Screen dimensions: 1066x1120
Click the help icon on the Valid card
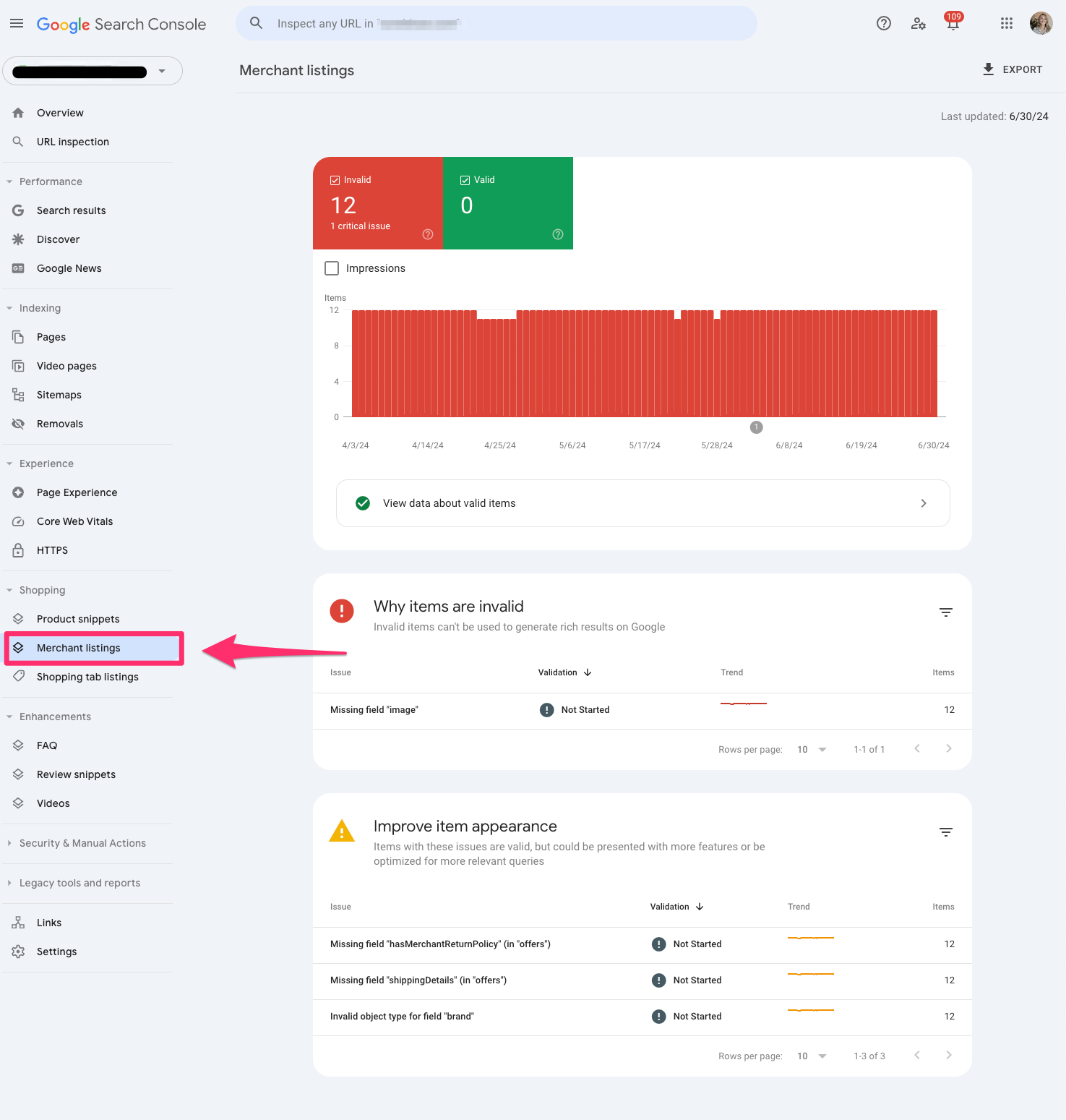click(x=557, y=234)
